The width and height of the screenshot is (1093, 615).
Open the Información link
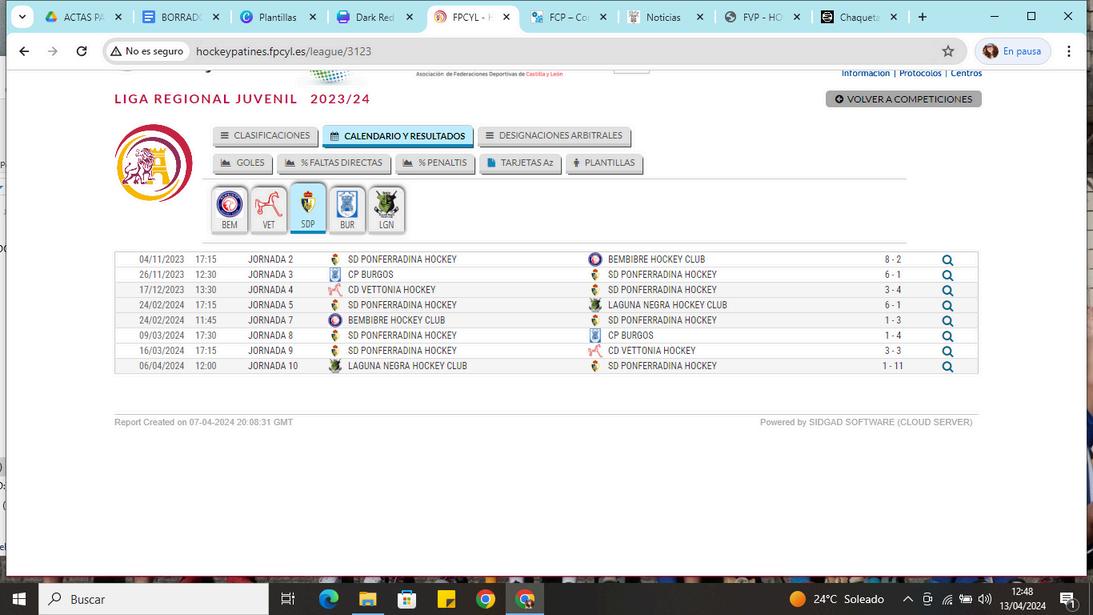pos(865,73)
